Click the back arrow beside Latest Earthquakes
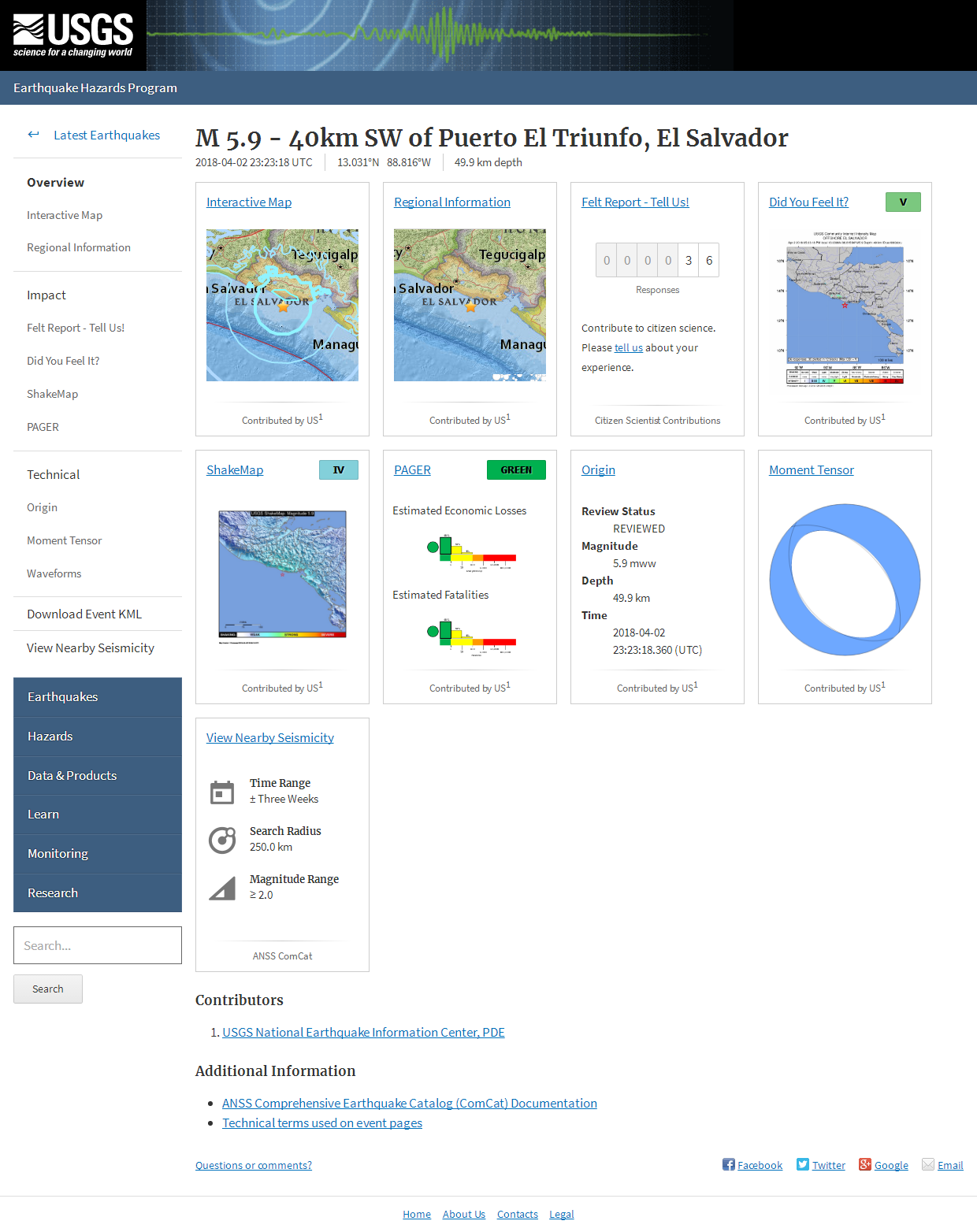 coord(33,135)
